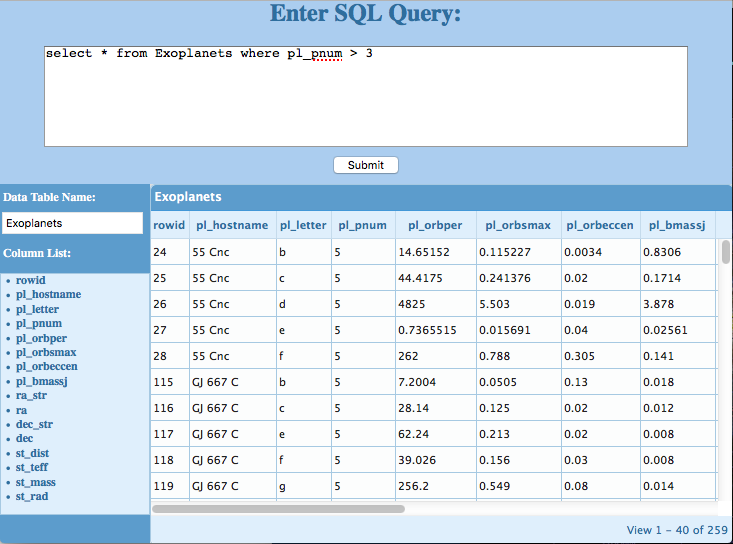Select st_rad in the Column List
The height and width of the screenshot is (544, 733).
pos(32,496)
